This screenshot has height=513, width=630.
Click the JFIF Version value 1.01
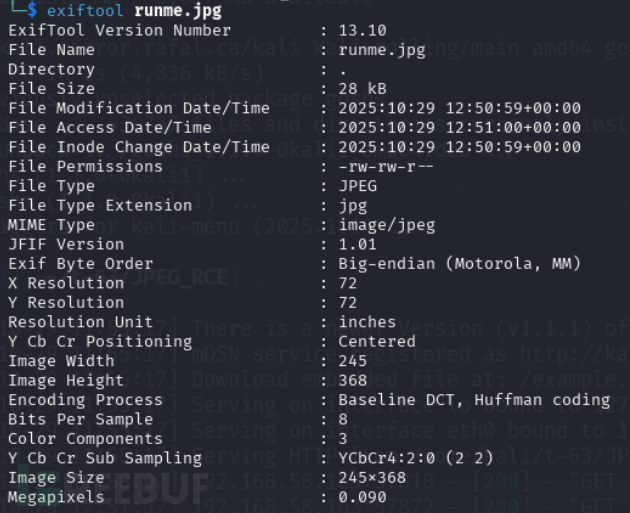(x=357, y=244)
